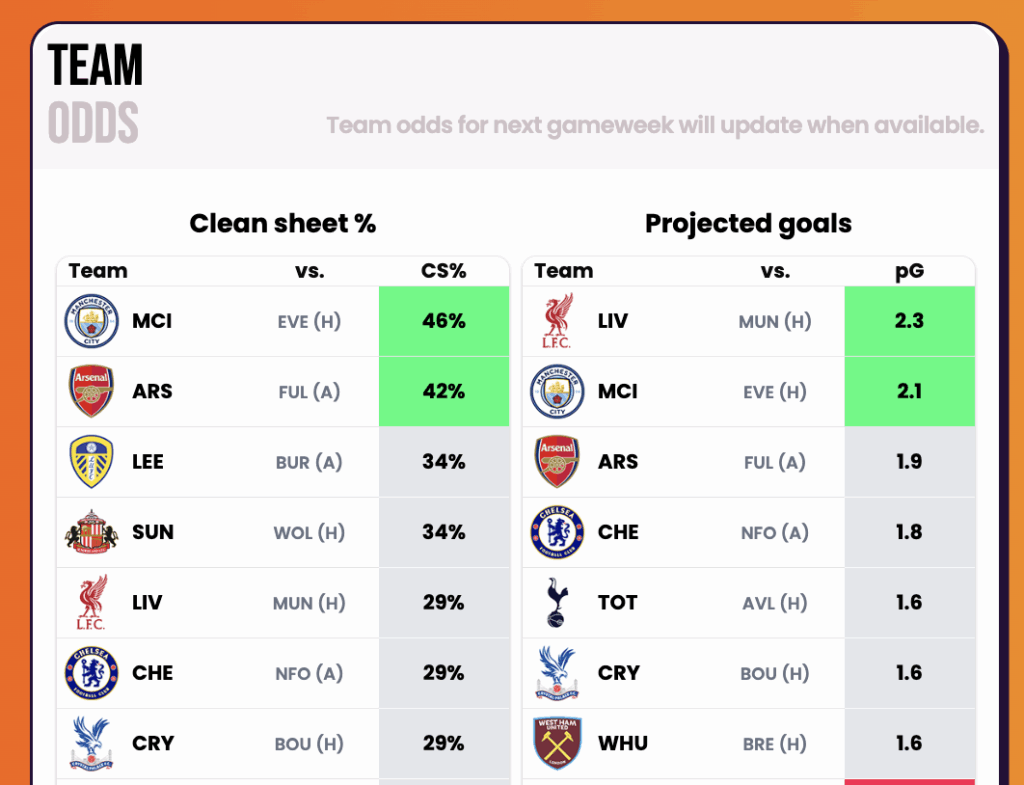Click the Team header in Clean sheet table
This screenshot has height=785, width=1024.
click(98, 271)
